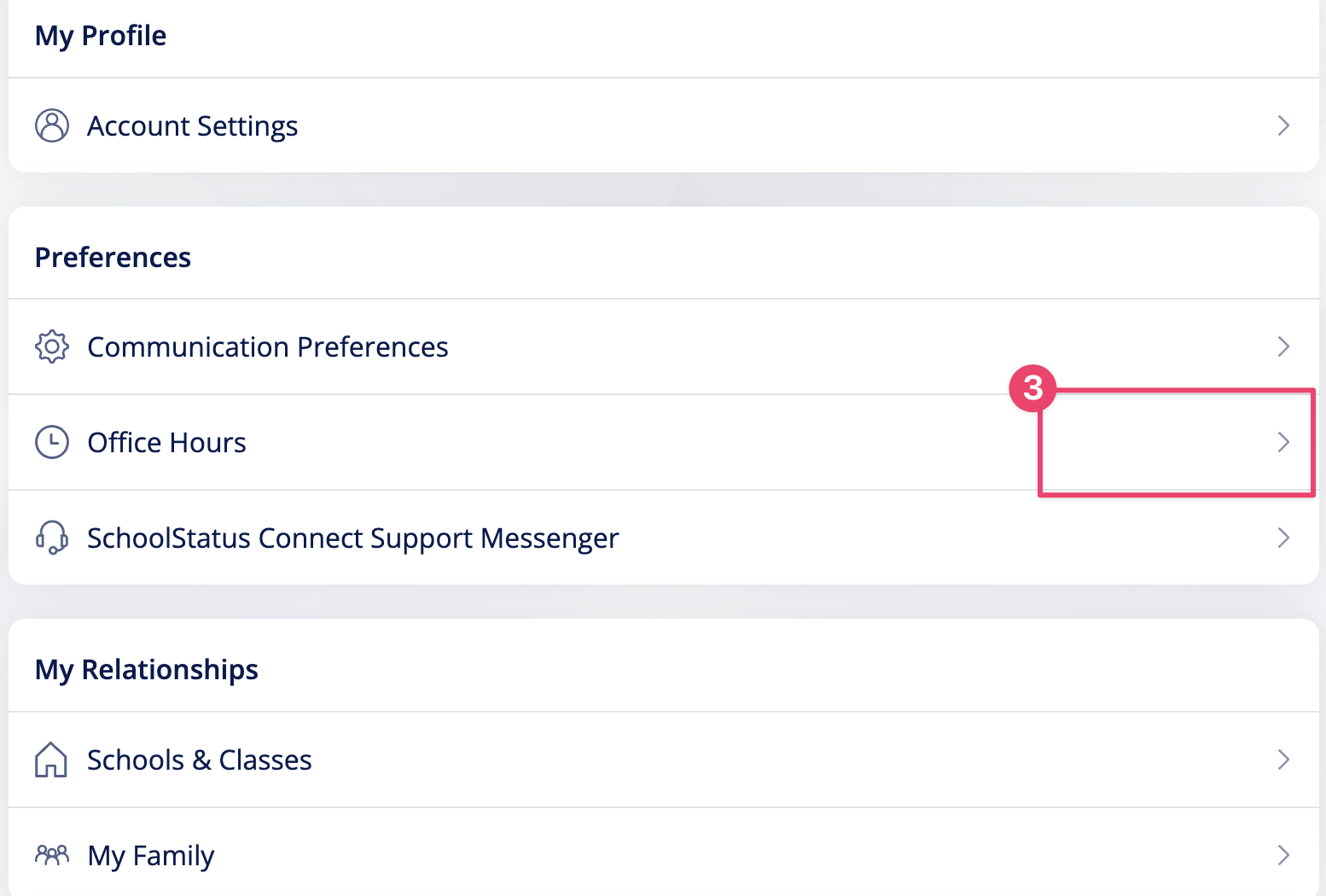Image resolution: width=1326 pixels, height=896 pixels.
Task: Click the Communication Preferences gear icon
Action: pos(52,346)
